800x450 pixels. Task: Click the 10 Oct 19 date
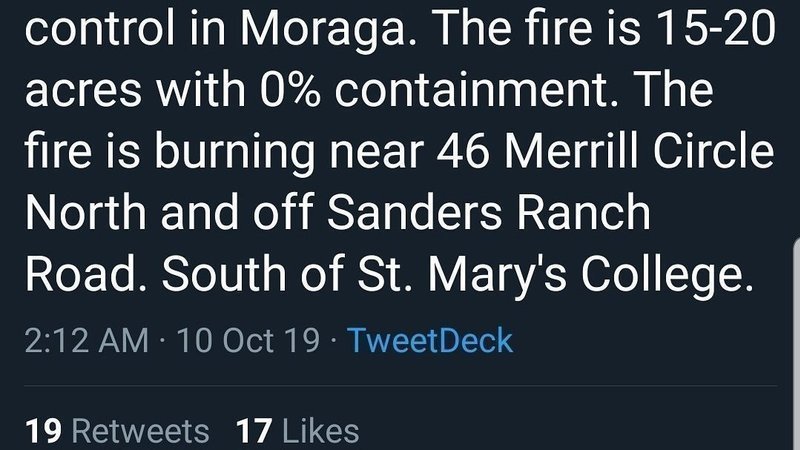click(x=248, y=340)
